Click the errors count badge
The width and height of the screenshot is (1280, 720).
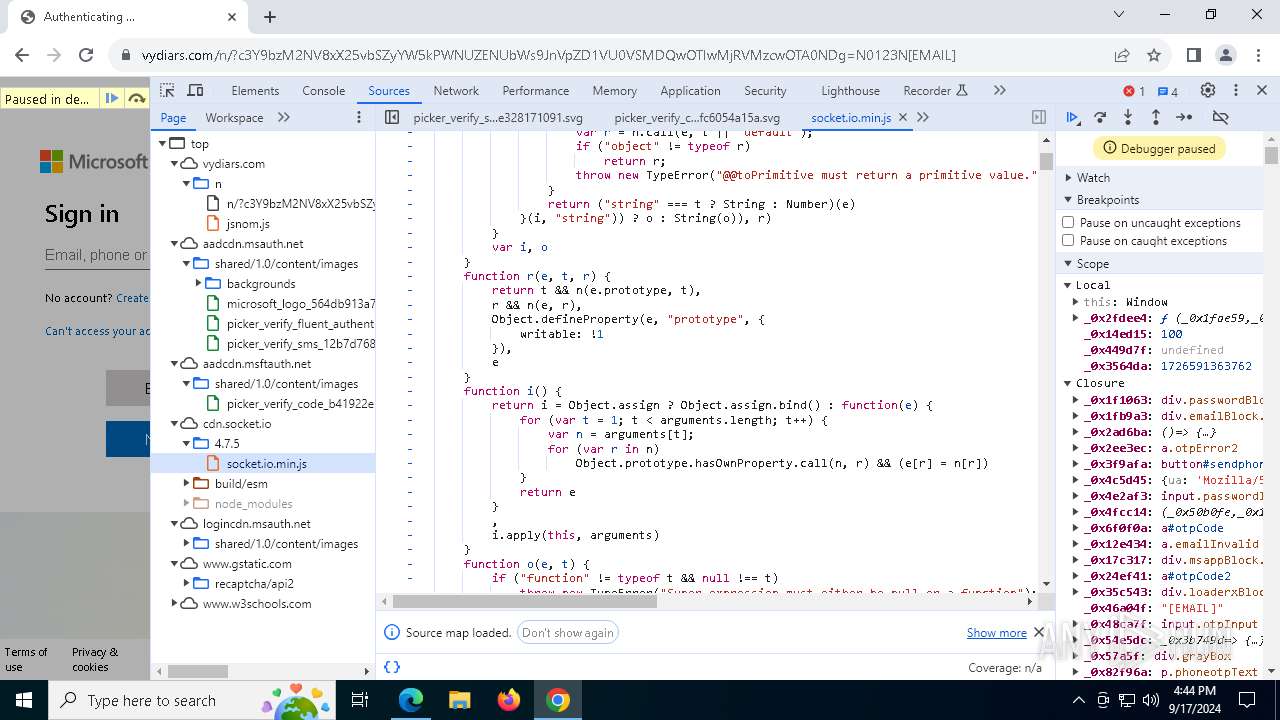point(1134,91)
